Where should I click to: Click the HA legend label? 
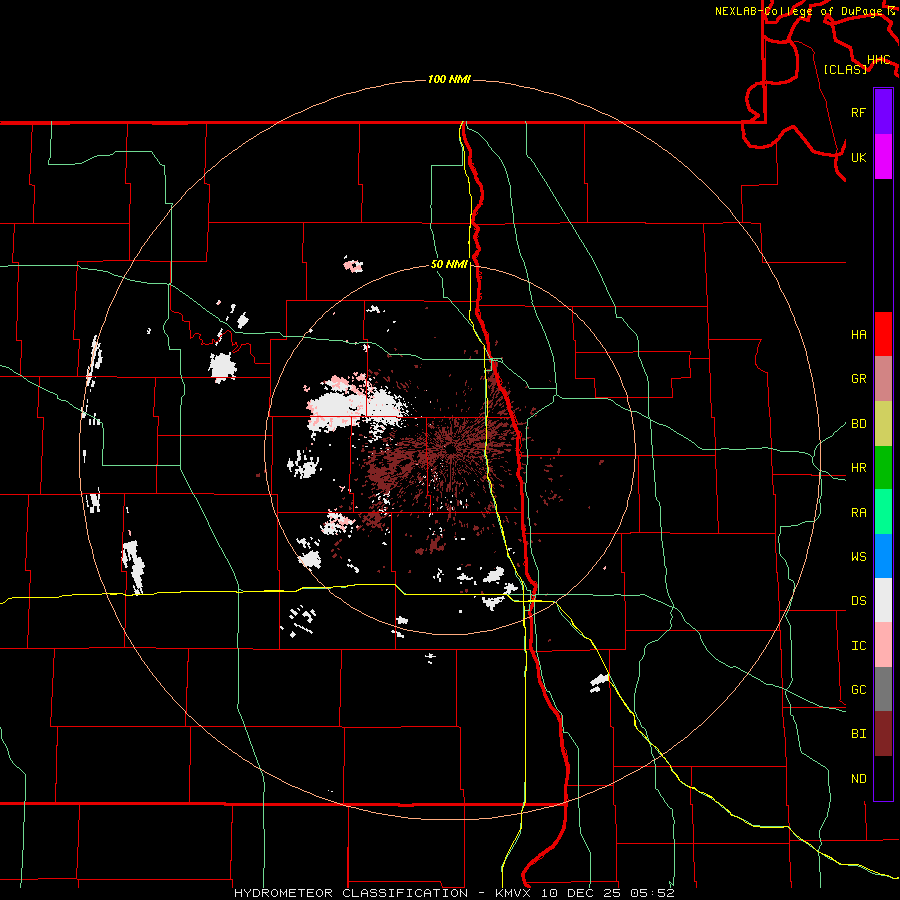pos(858,334)
